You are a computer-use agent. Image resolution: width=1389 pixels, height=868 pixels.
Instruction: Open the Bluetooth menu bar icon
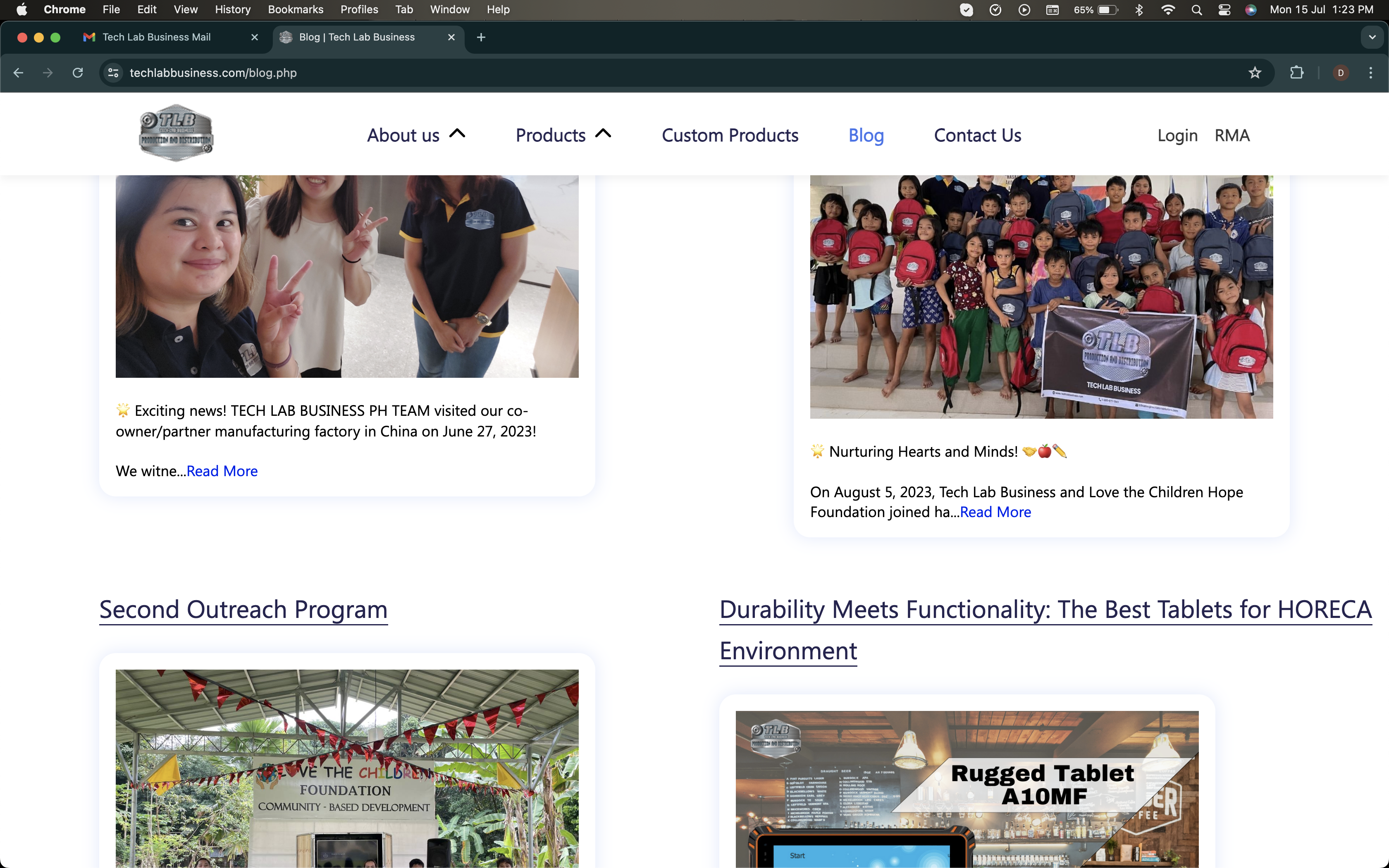point(1139,10)
